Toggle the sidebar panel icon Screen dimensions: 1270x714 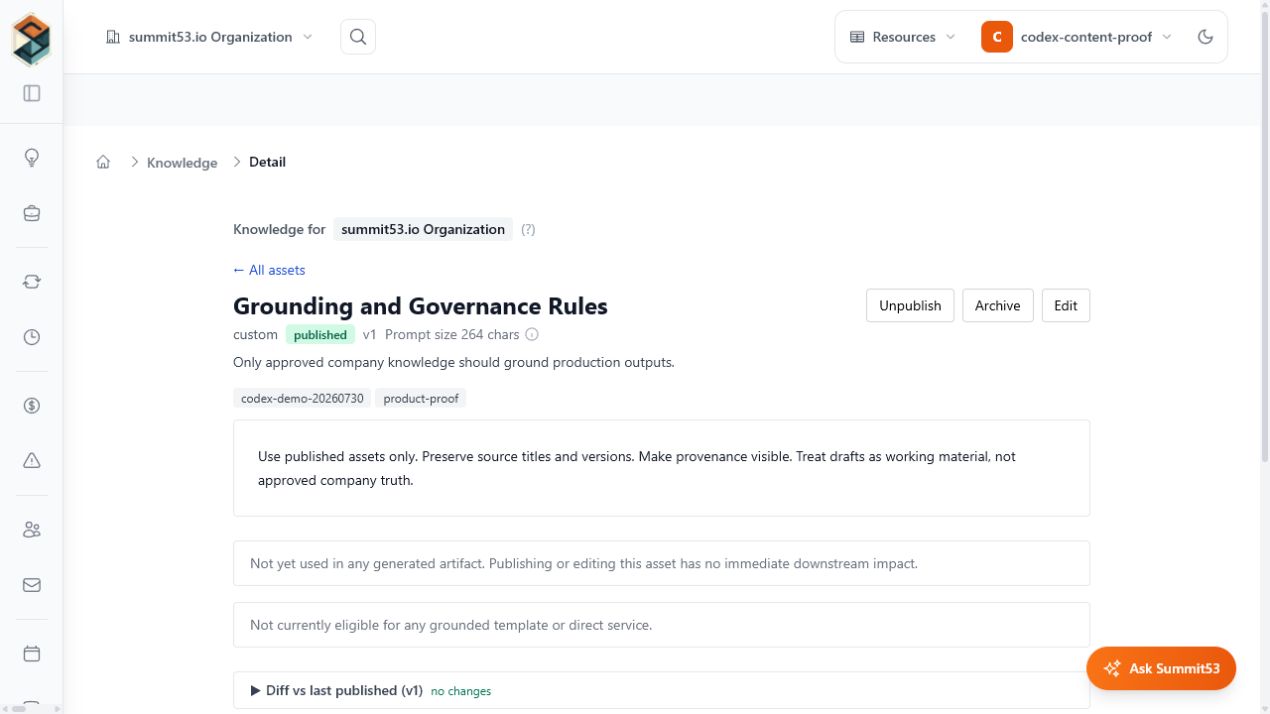coord(32,93)
